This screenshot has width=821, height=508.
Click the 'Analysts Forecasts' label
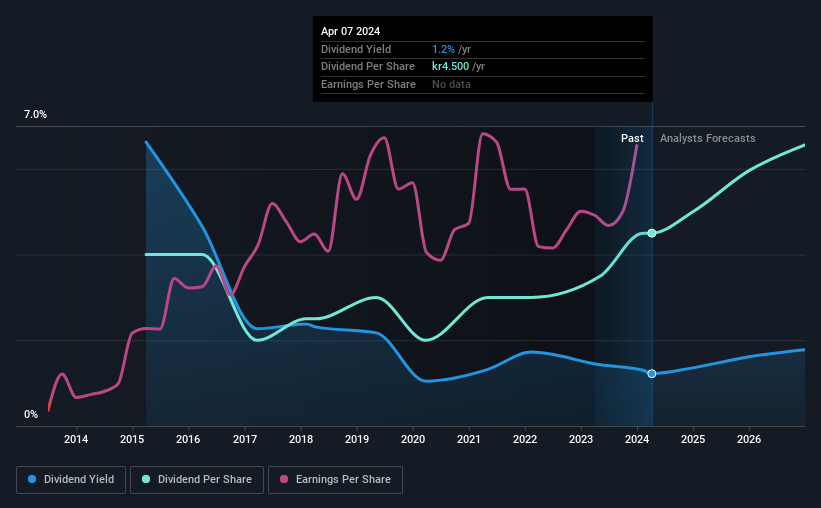pos(707,138)
